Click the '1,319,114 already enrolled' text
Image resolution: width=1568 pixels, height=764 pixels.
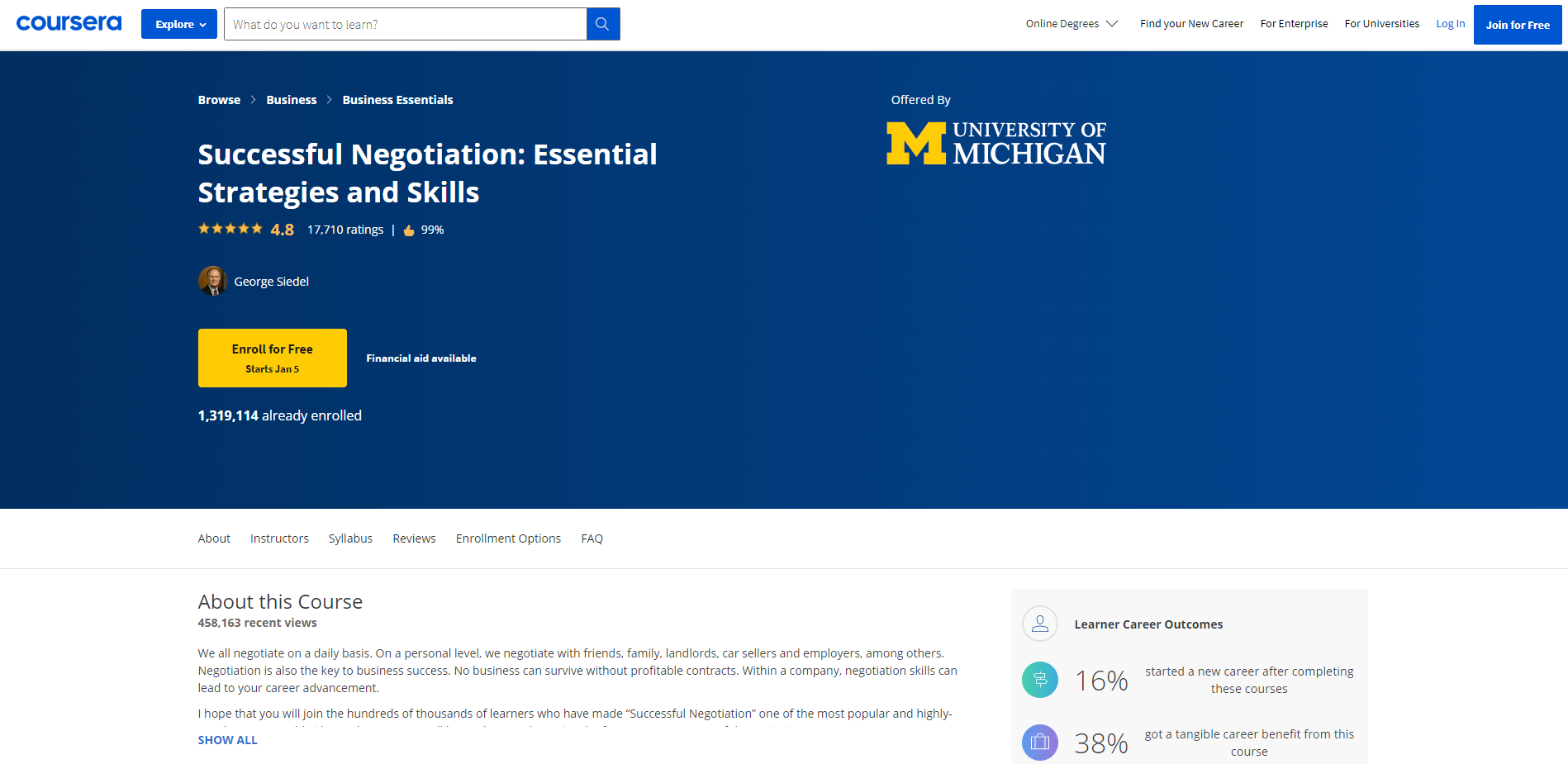pos(280,415)
